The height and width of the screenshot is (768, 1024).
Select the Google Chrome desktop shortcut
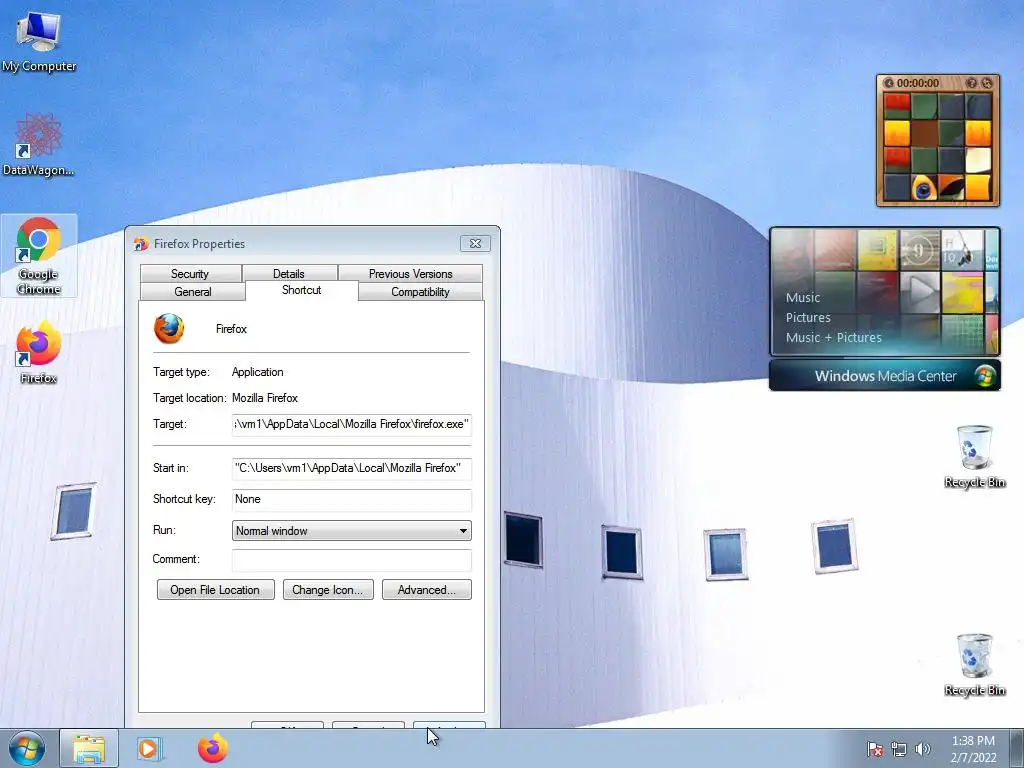(x=39, y=255)
